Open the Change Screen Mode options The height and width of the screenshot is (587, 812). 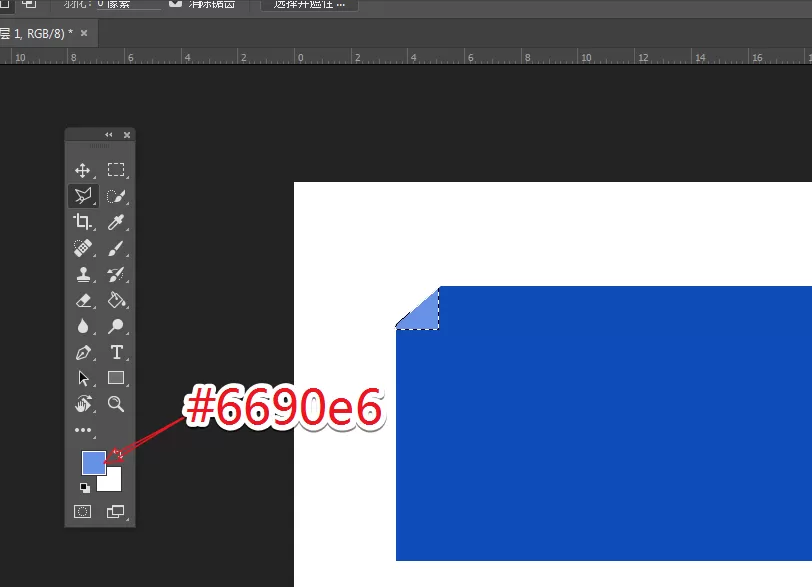(115, 511)
